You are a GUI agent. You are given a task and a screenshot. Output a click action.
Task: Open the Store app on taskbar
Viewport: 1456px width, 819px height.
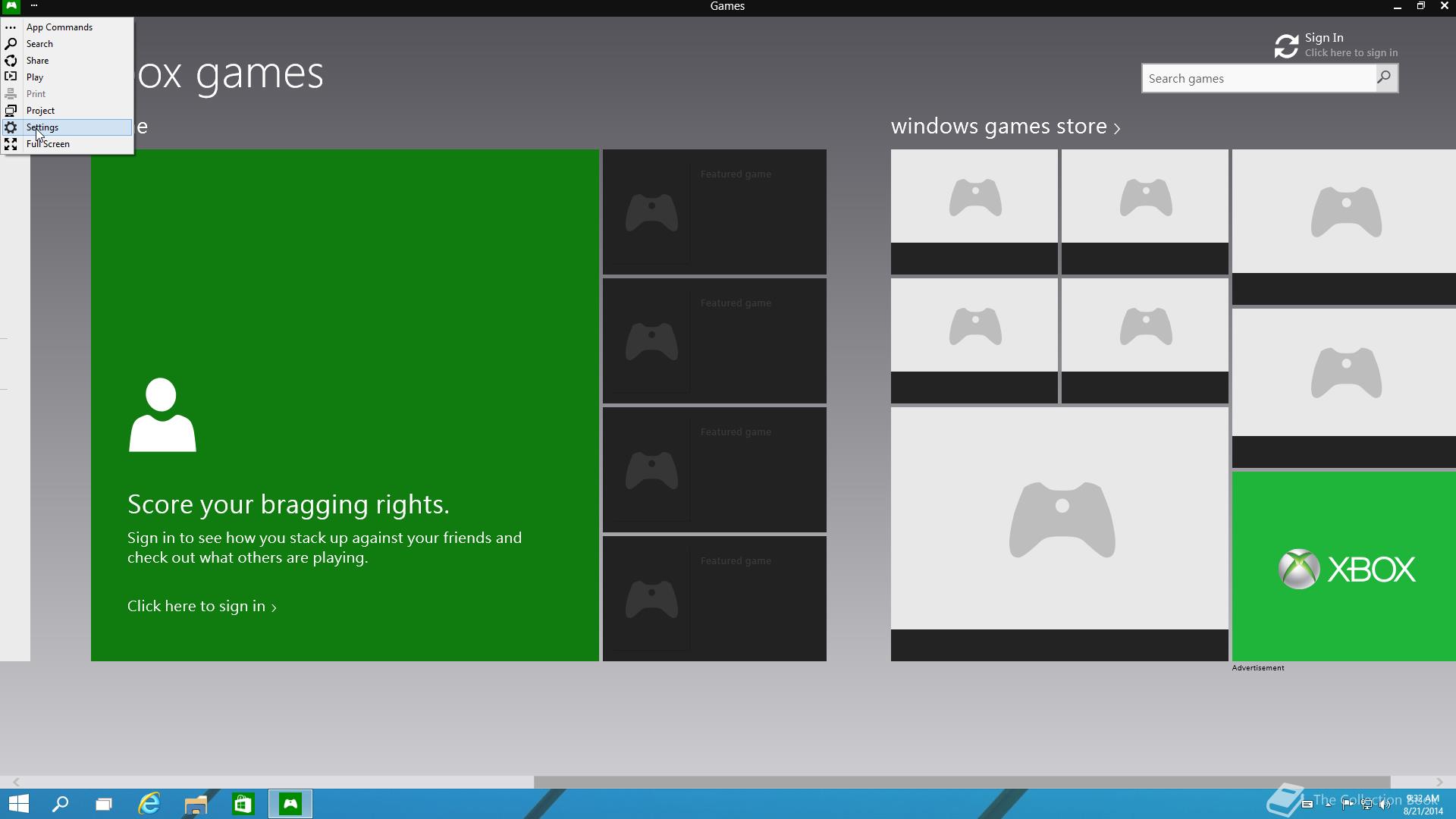click(243, 804)
